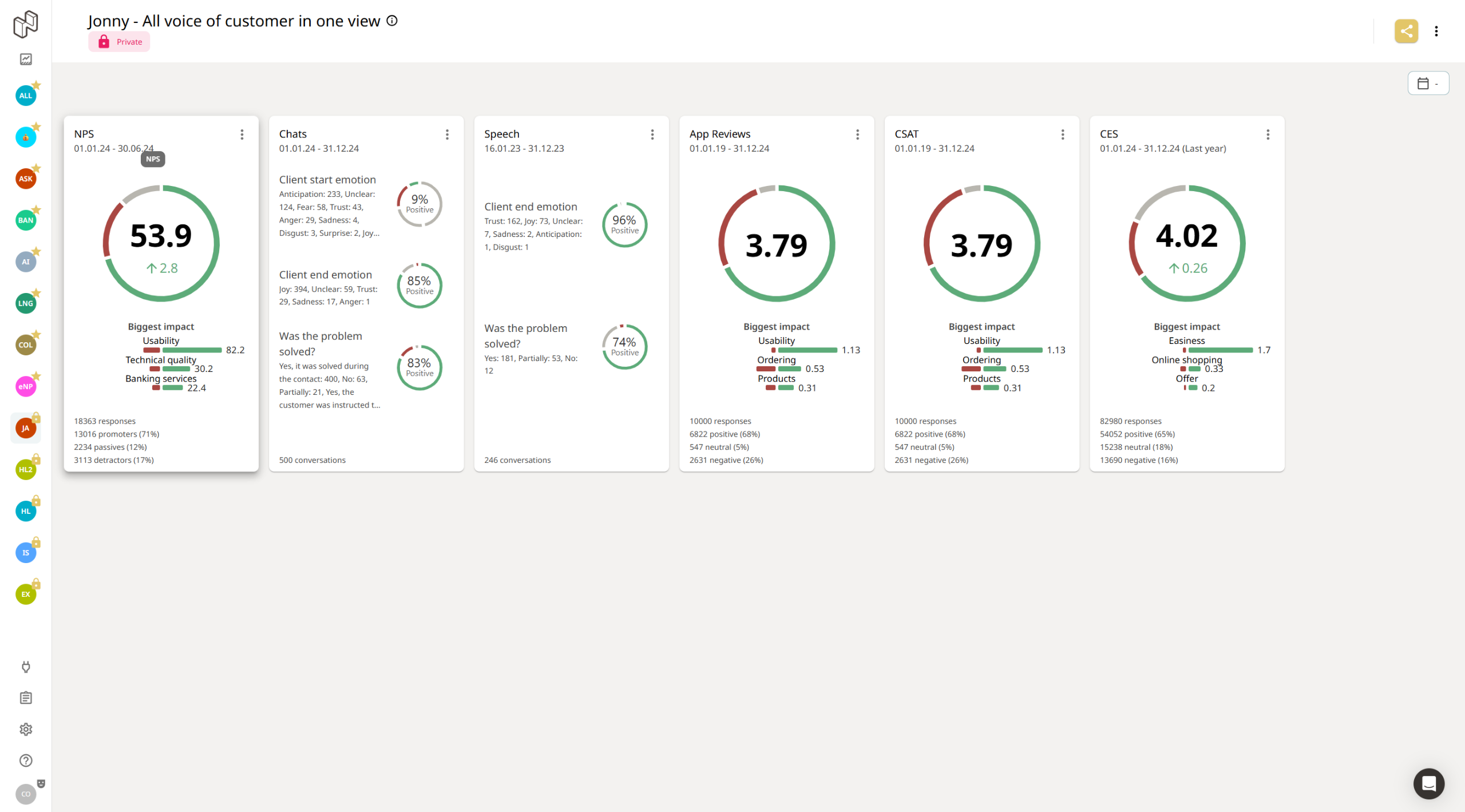1465x812 pixels.
Task: Open the date range calendar picker
Action: tap(1428, 84)
